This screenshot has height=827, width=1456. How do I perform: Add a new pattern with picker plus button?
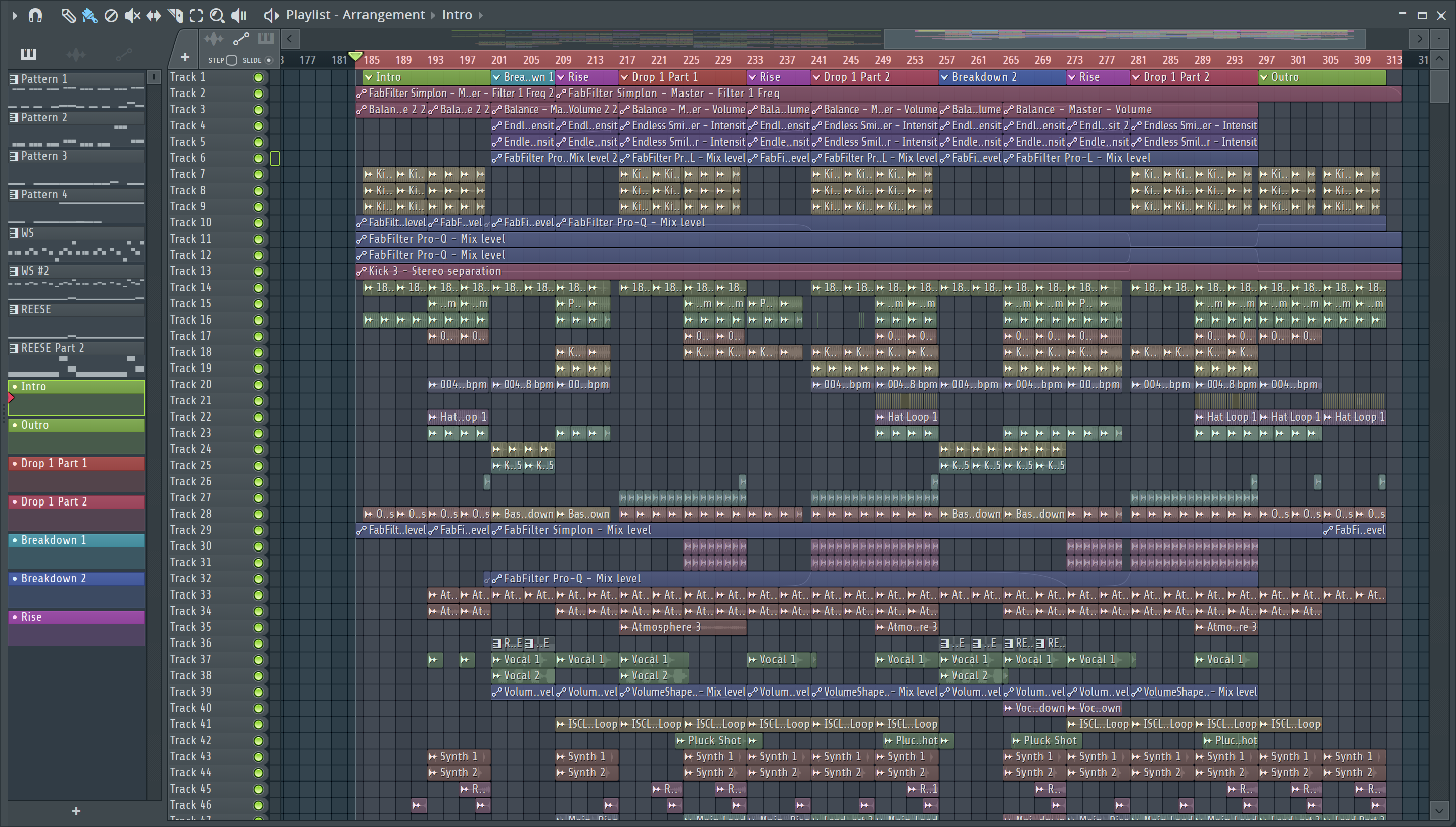point(76,811)
